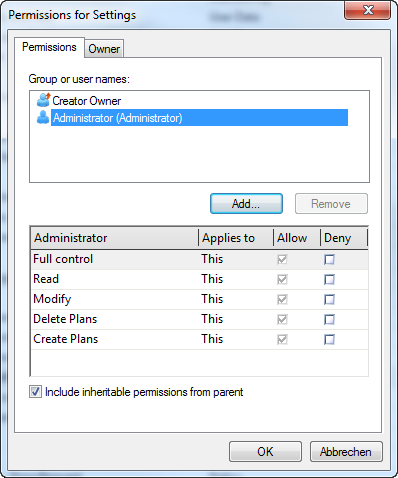This screenshot has height=478, width=398.
Task: Click the Remove button
Action: click(x=331, y=204)
